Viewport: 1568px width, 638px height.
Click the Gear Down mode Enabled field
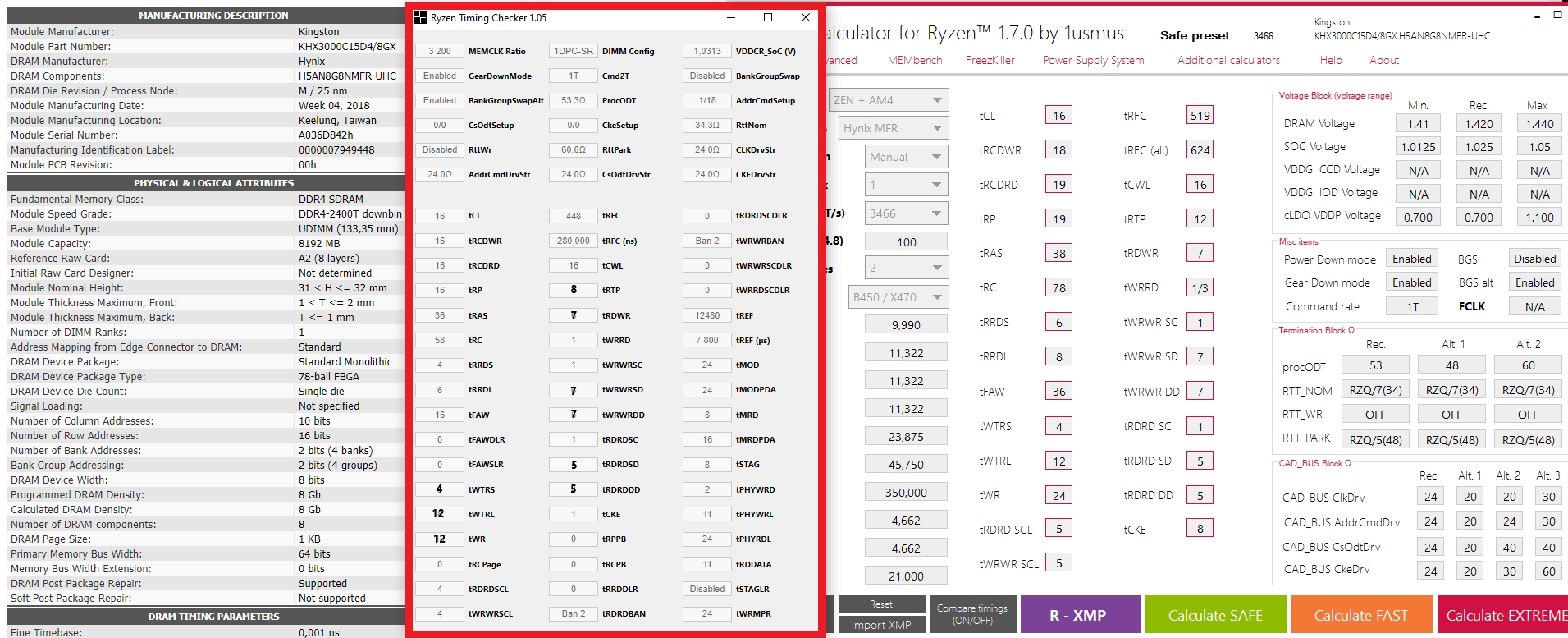pos(1412,282)
